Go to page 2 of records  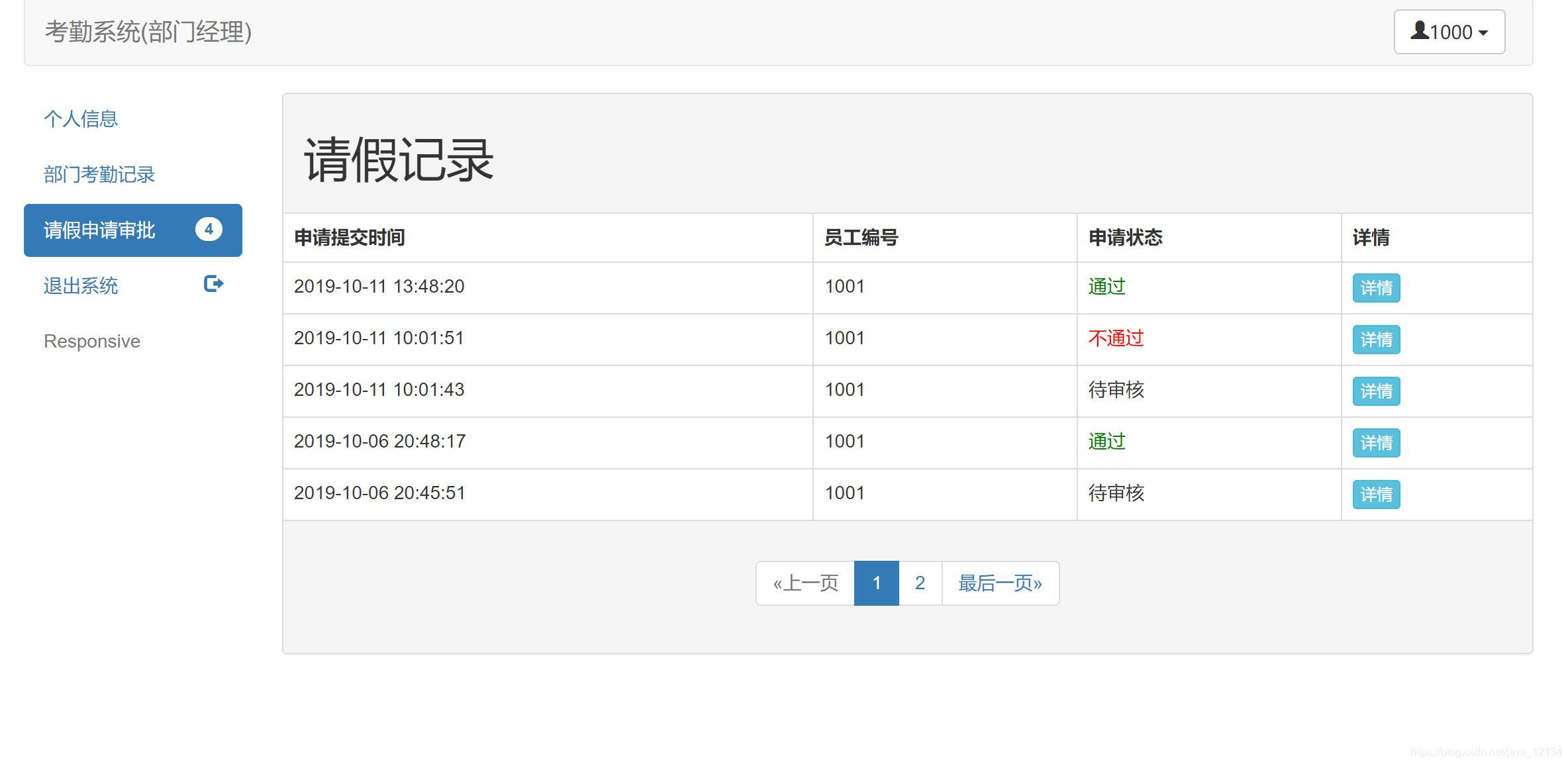point(920,583)
